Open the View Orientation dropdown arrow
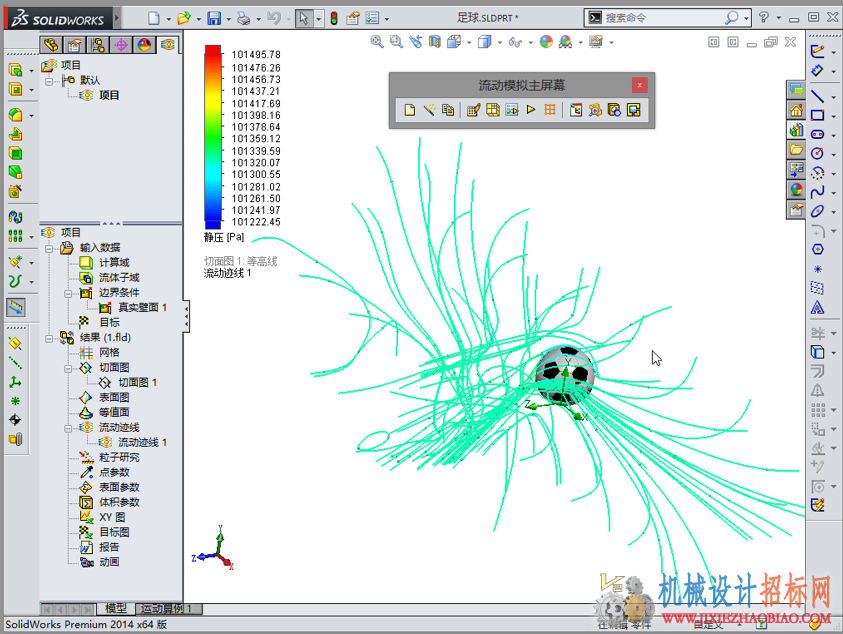The height and width of the screenshot is (634, 843). point(469,42)
